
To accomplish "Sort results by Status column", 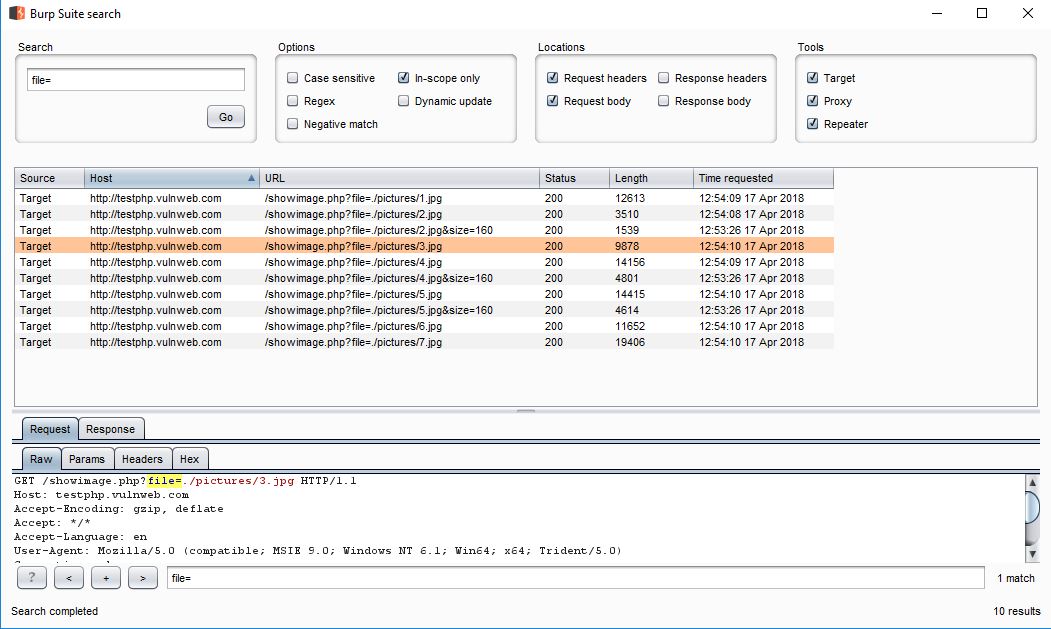I will pyautogui.click(x=574, y=178).
